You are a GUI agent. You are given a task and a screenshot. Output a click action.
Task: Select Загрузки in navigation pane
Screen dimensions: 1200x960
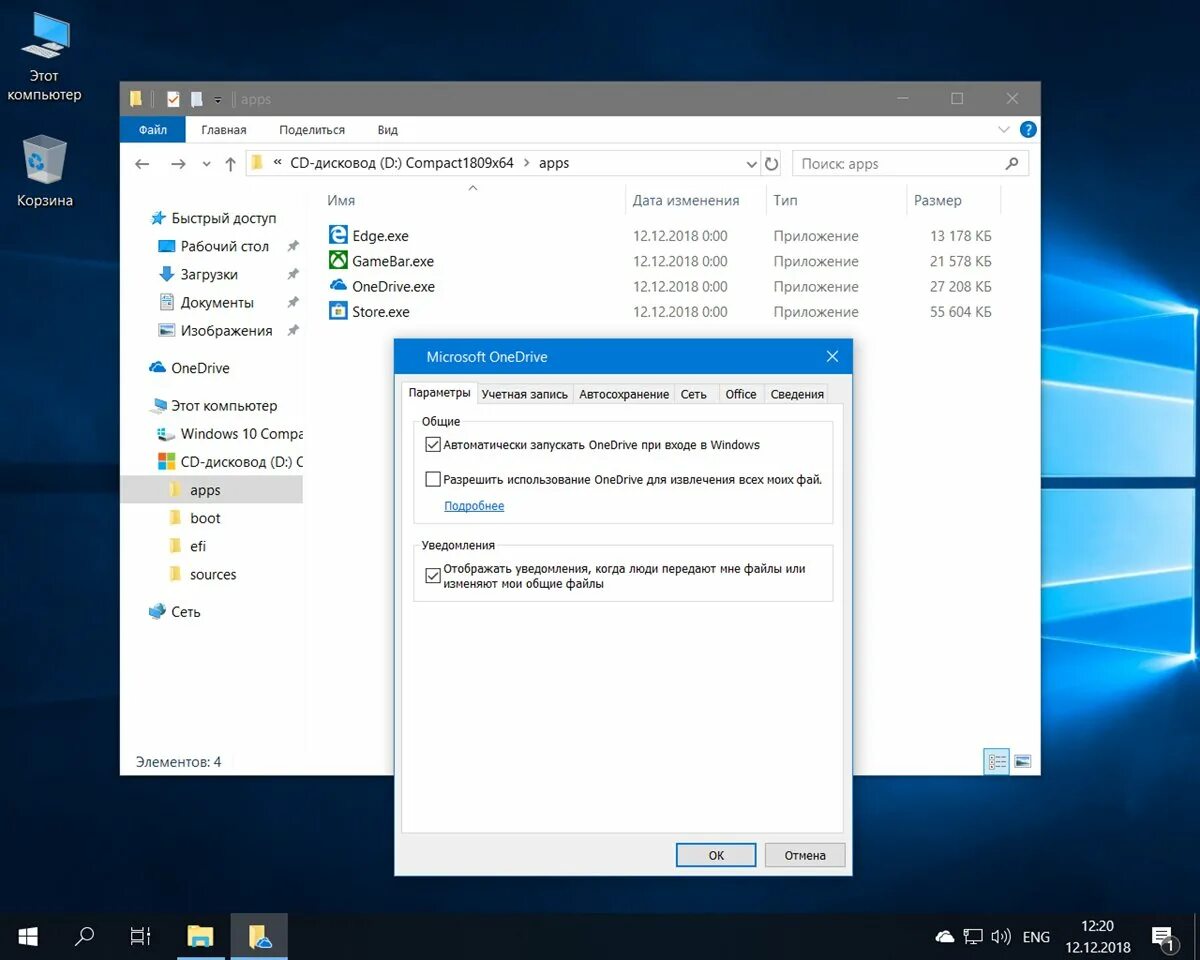(209, 274)
